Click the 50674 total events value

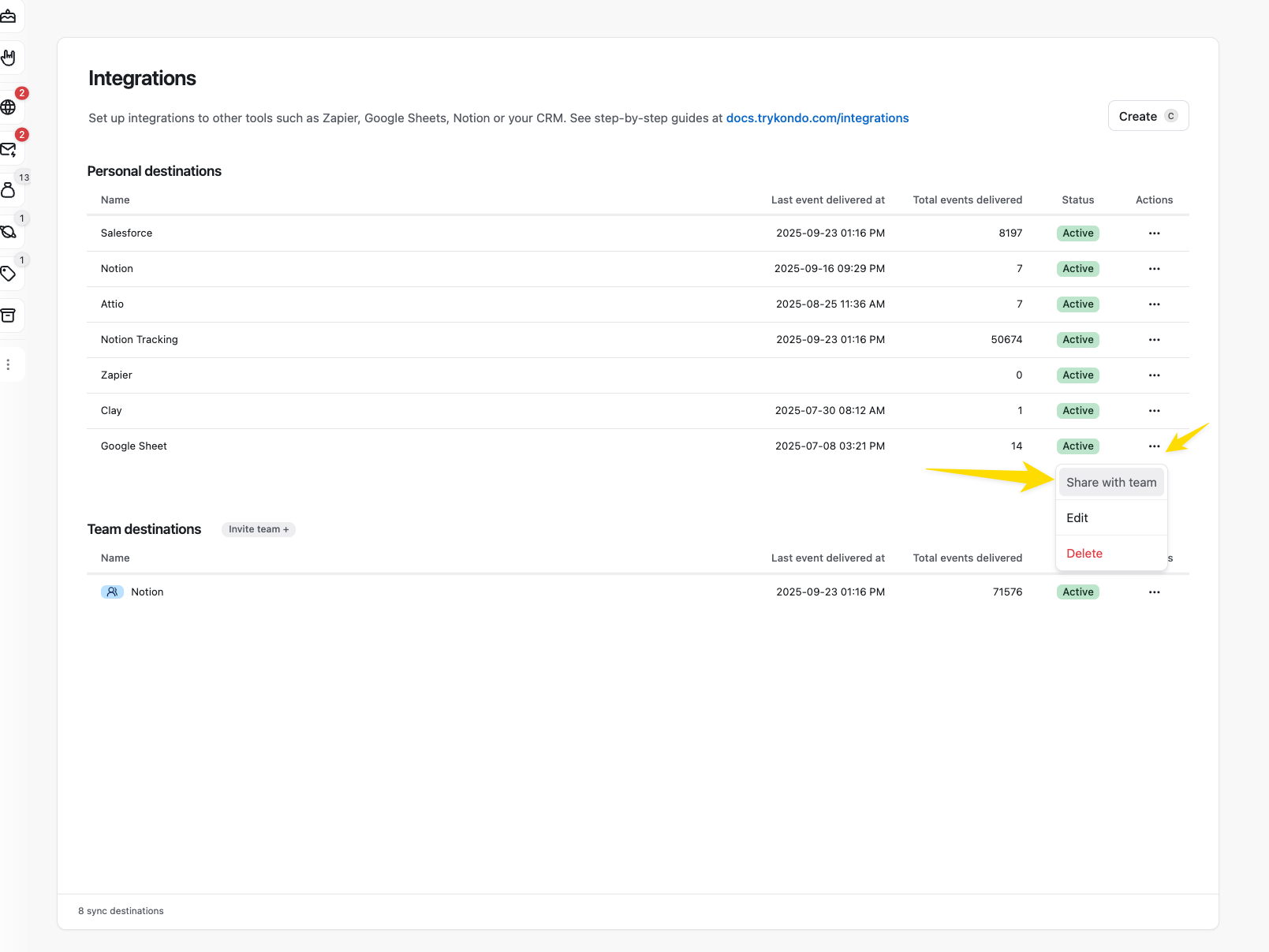1006,340
